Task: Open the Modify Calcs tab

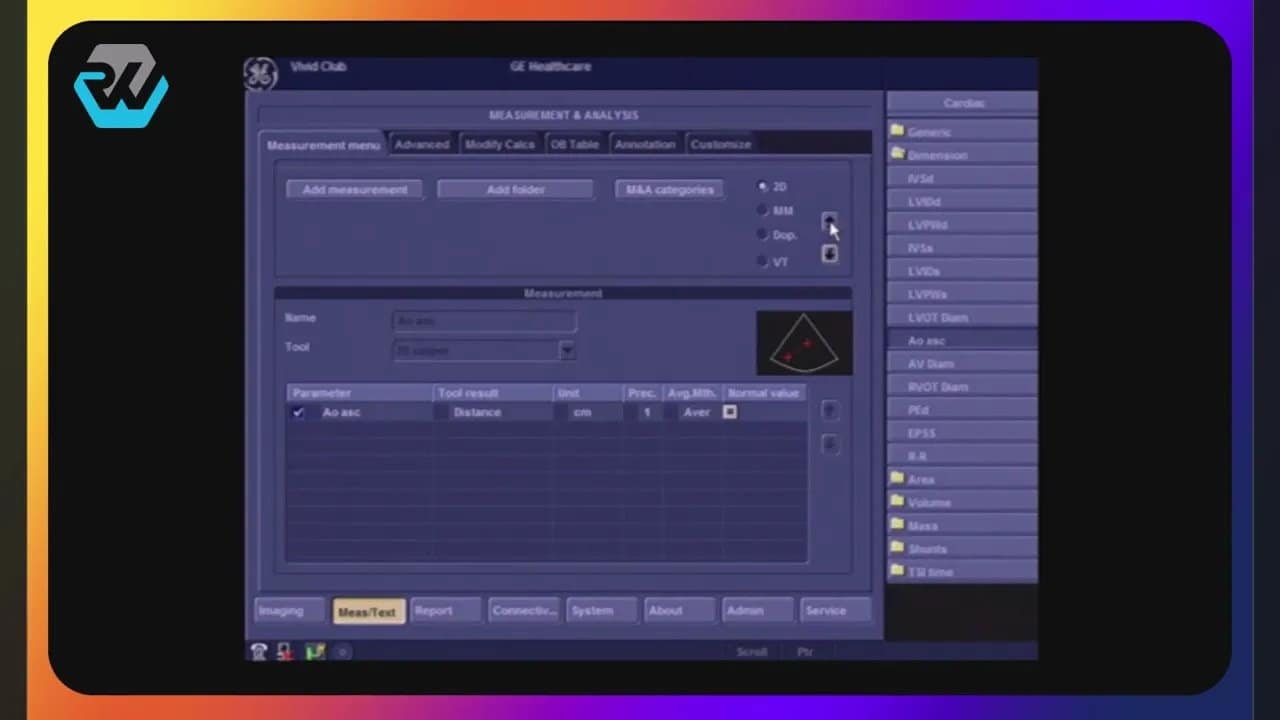Action: (x=499, y=144)
